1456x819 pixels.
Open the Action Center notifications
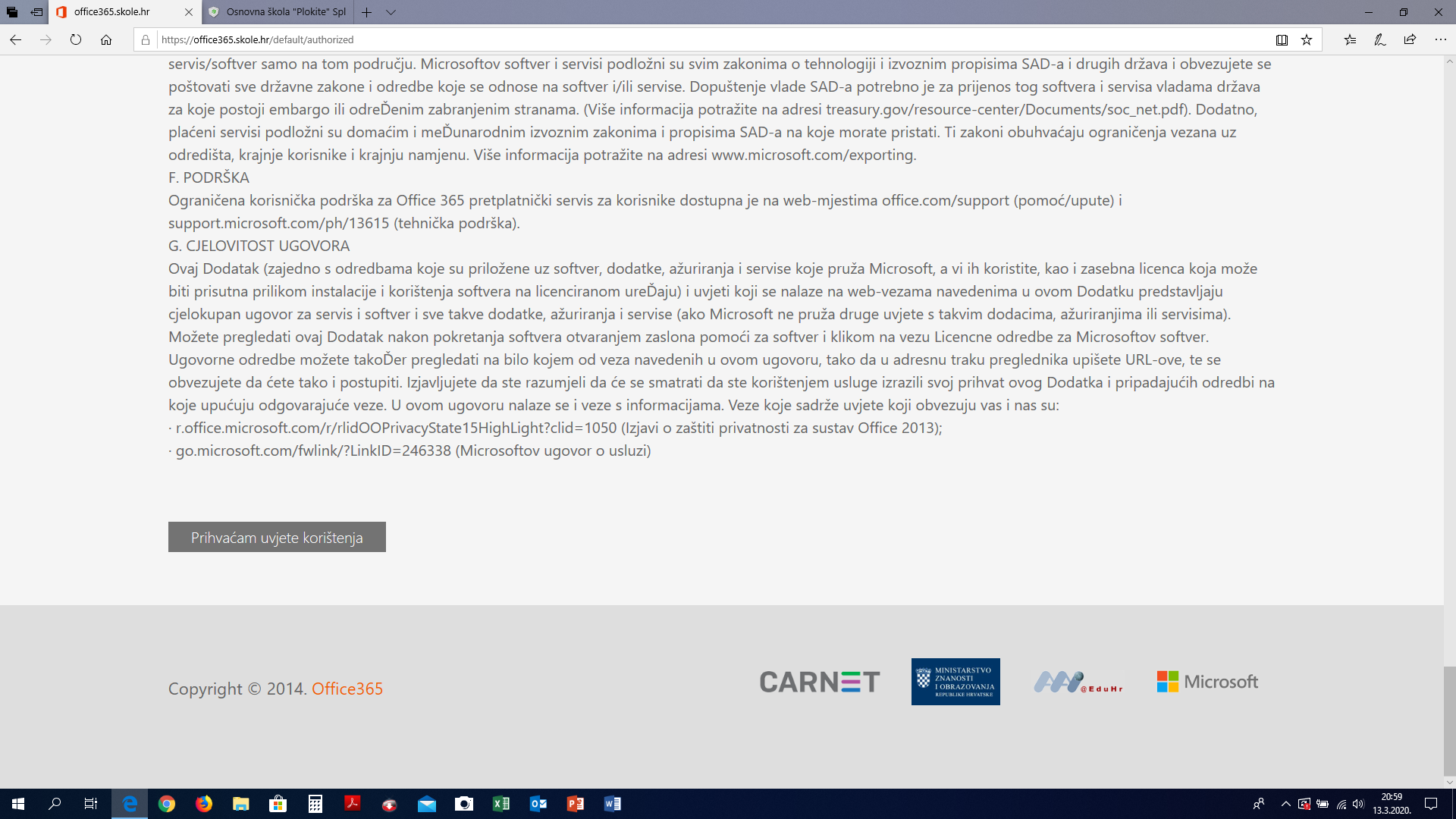pos(1431,804)
